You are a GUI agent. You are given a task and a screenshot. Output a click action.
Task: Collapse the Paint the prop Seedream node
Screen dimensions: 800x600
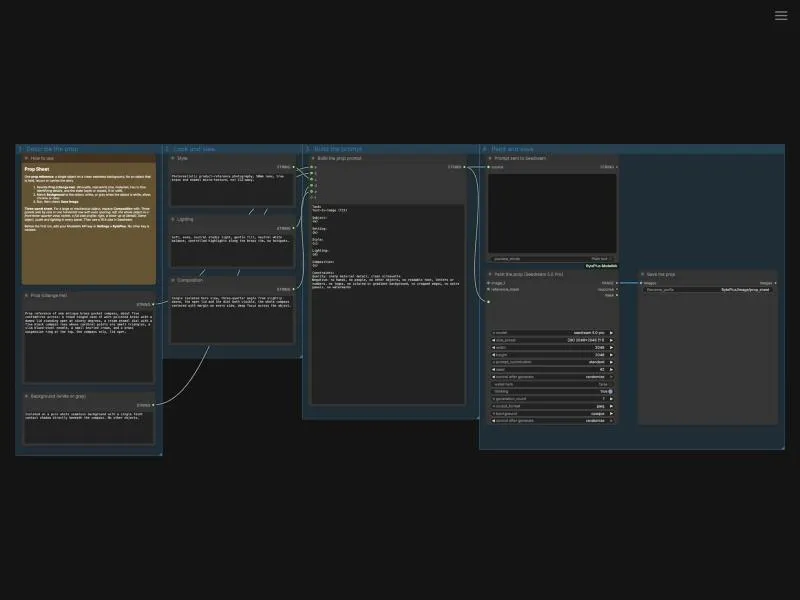coord(490,274)
